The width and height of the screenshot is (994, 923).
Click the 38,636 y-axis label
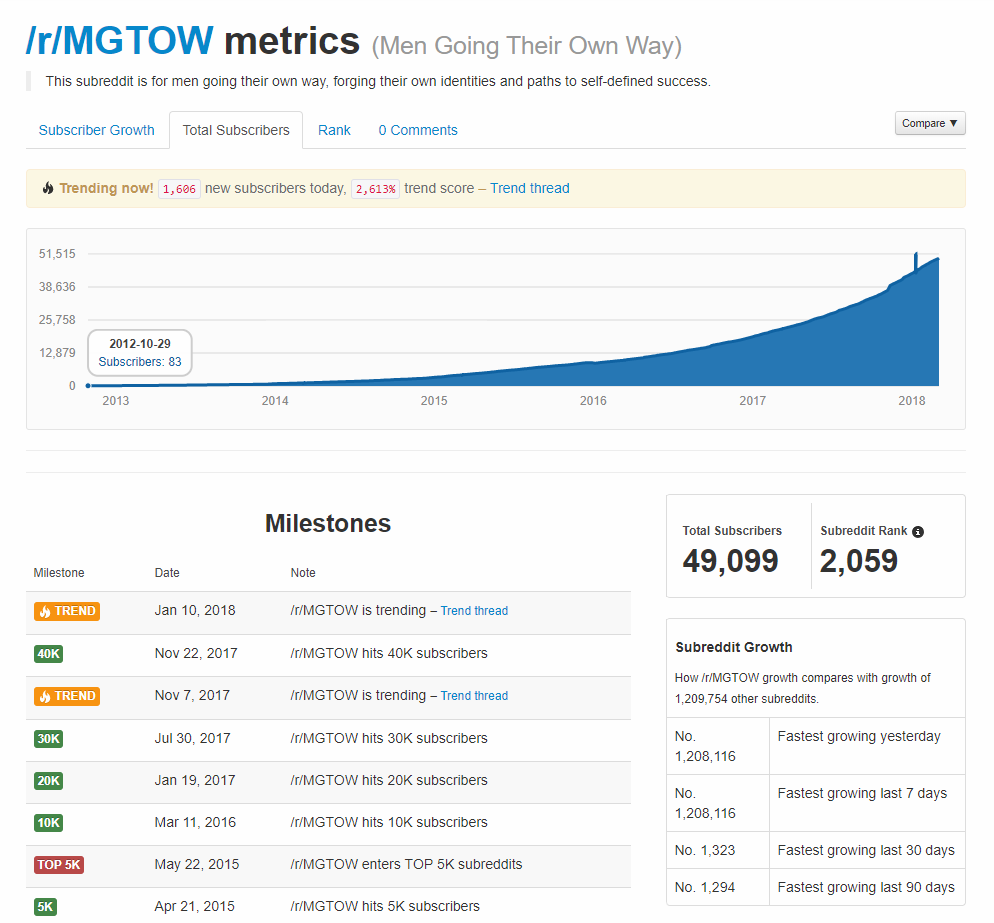[57, 287]
